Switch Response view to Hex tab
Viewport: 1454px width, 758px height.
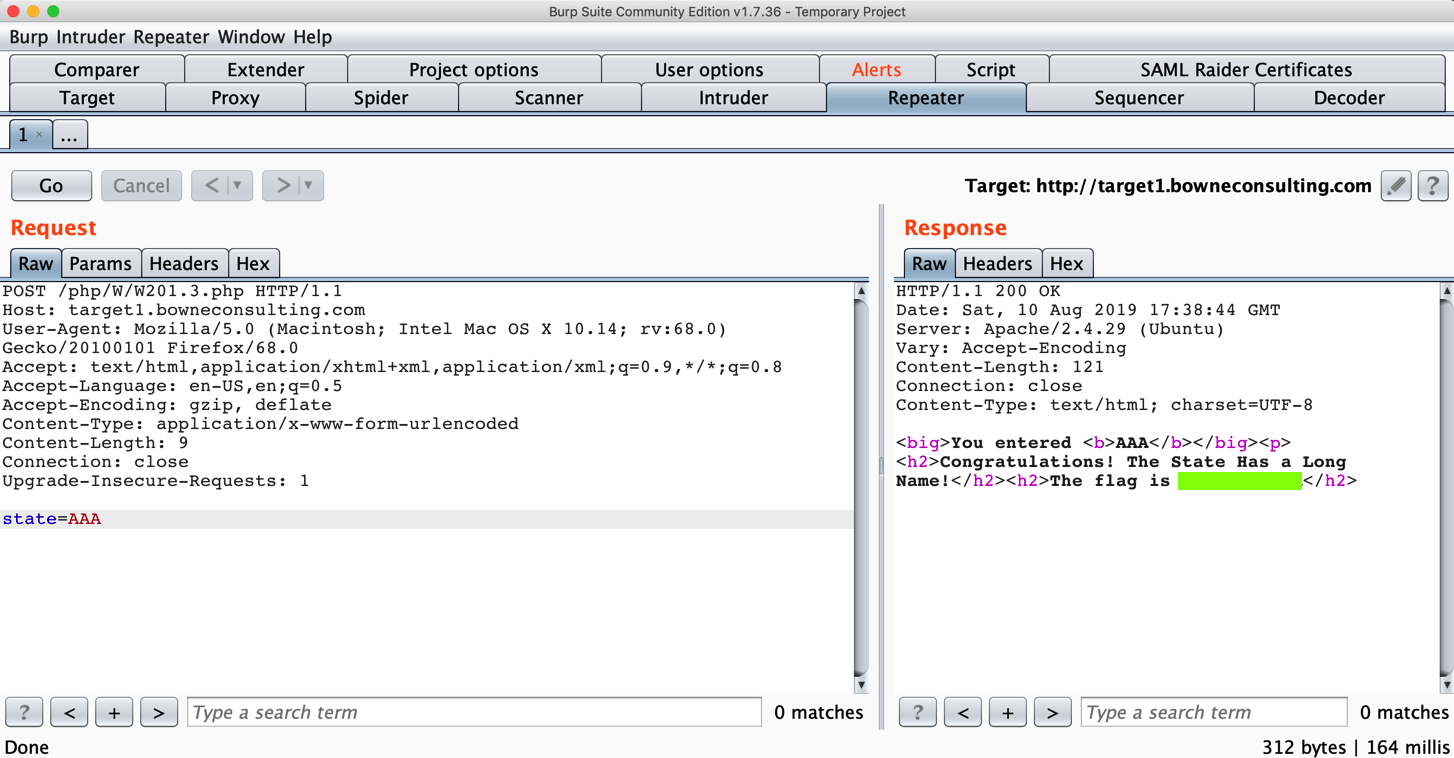1066,264
